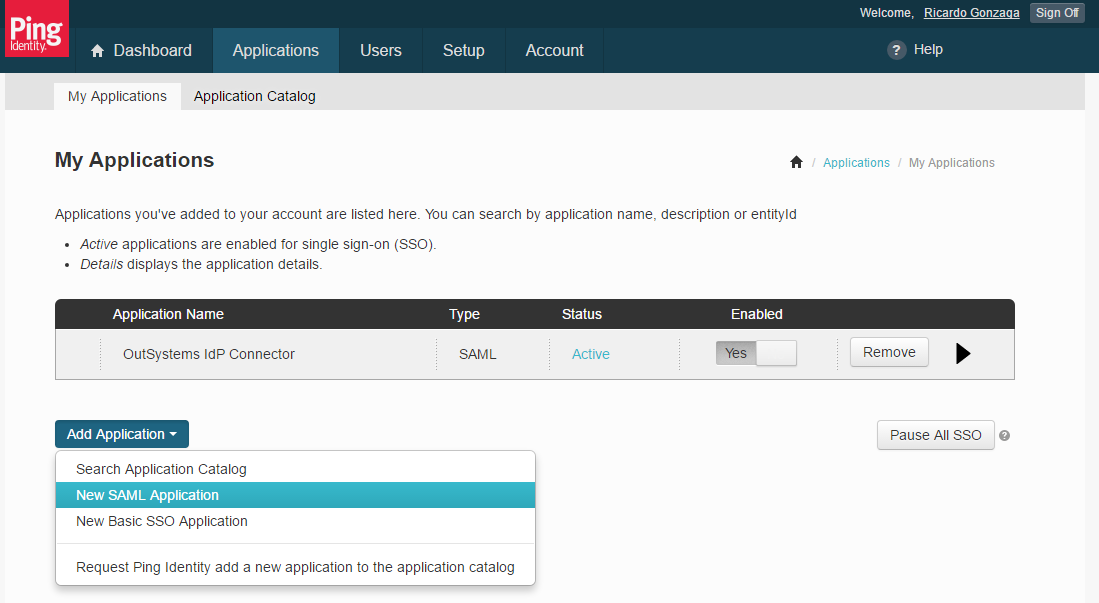This screenshot has width=1099, height=603.
Task: Open the Users section
Action: click(x=380, y=50)
